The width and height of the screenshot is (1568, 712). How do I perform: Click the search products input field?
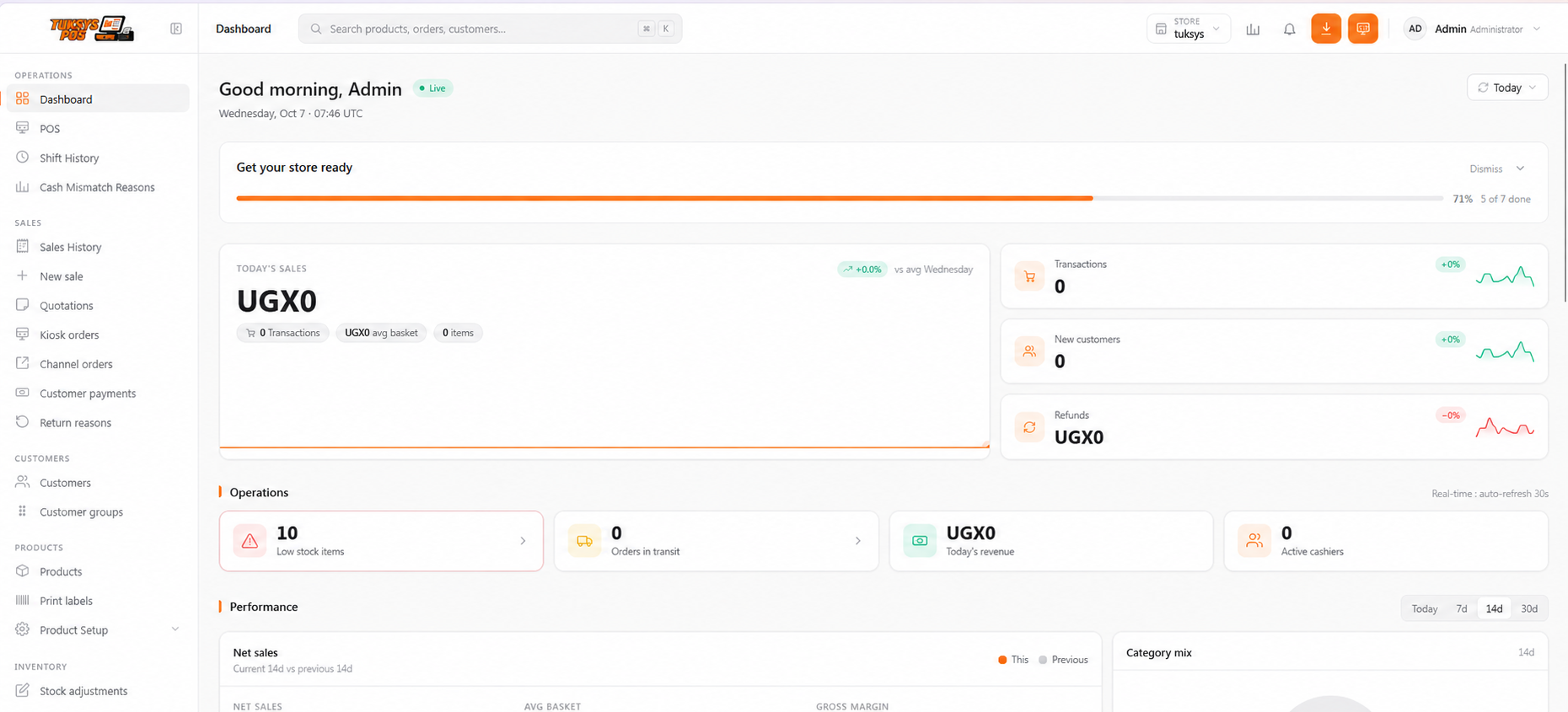(x=490, y=29)
